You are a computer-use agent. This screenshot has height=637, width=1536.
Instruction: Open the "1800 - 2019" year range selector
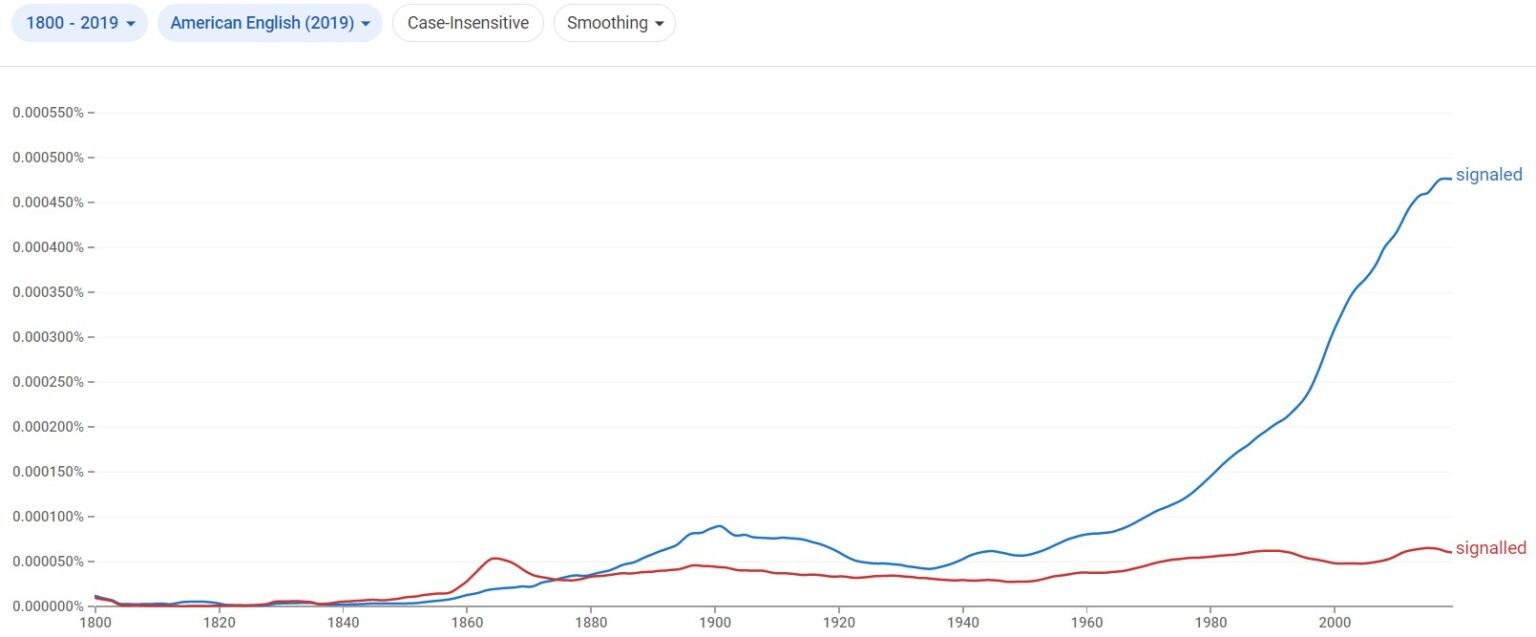79,22
